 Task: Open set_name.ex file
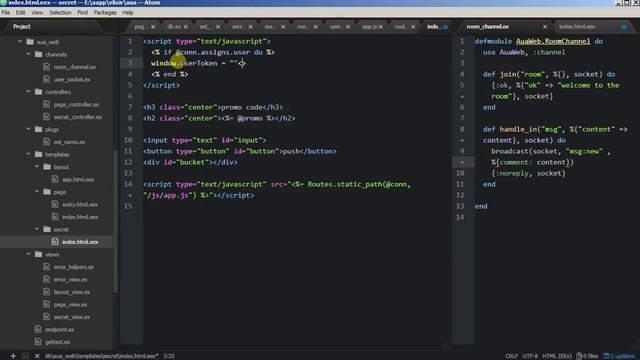coord(69,142)
